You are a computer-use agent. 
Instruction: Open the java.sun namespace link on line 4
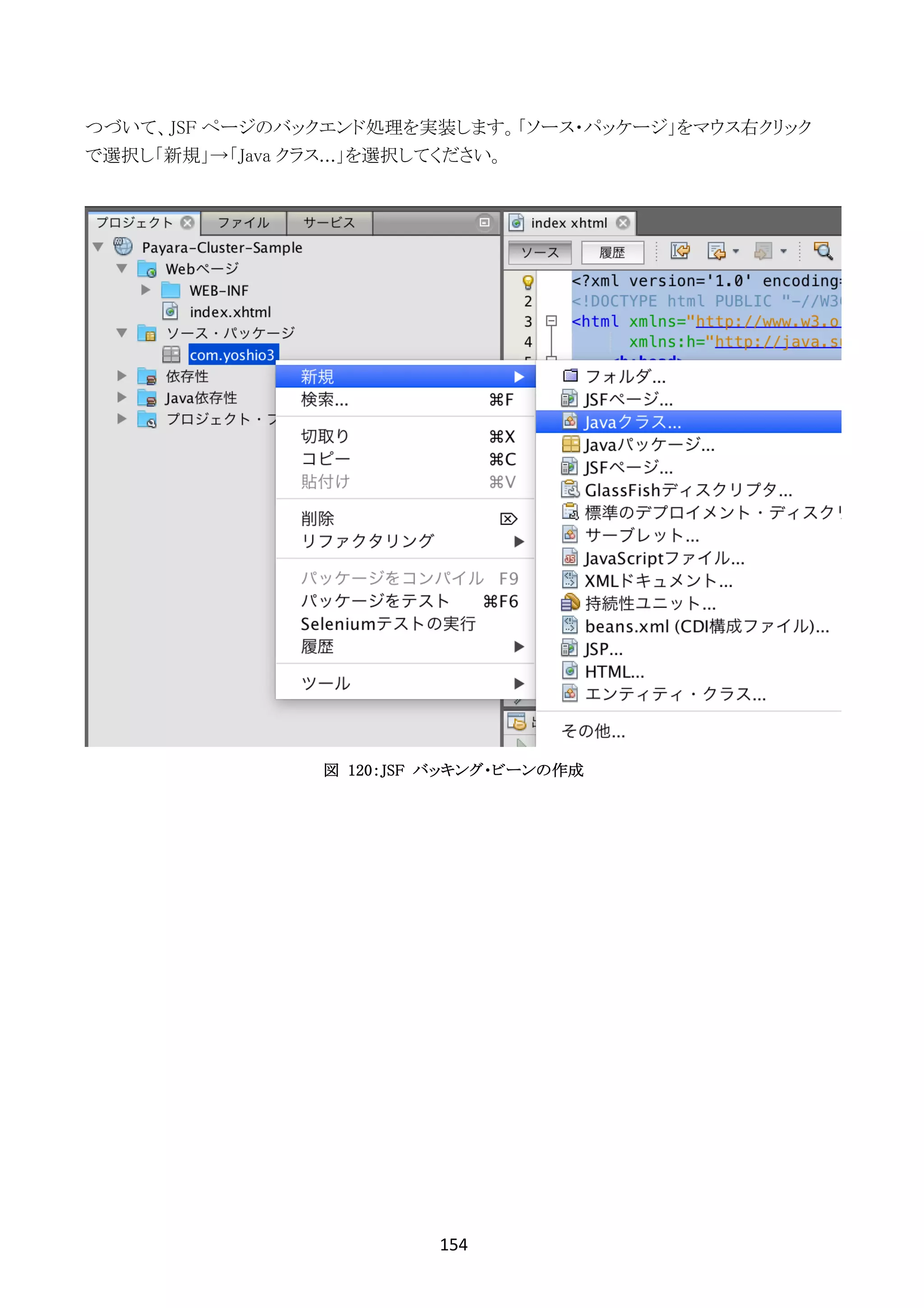click(777, 342)
